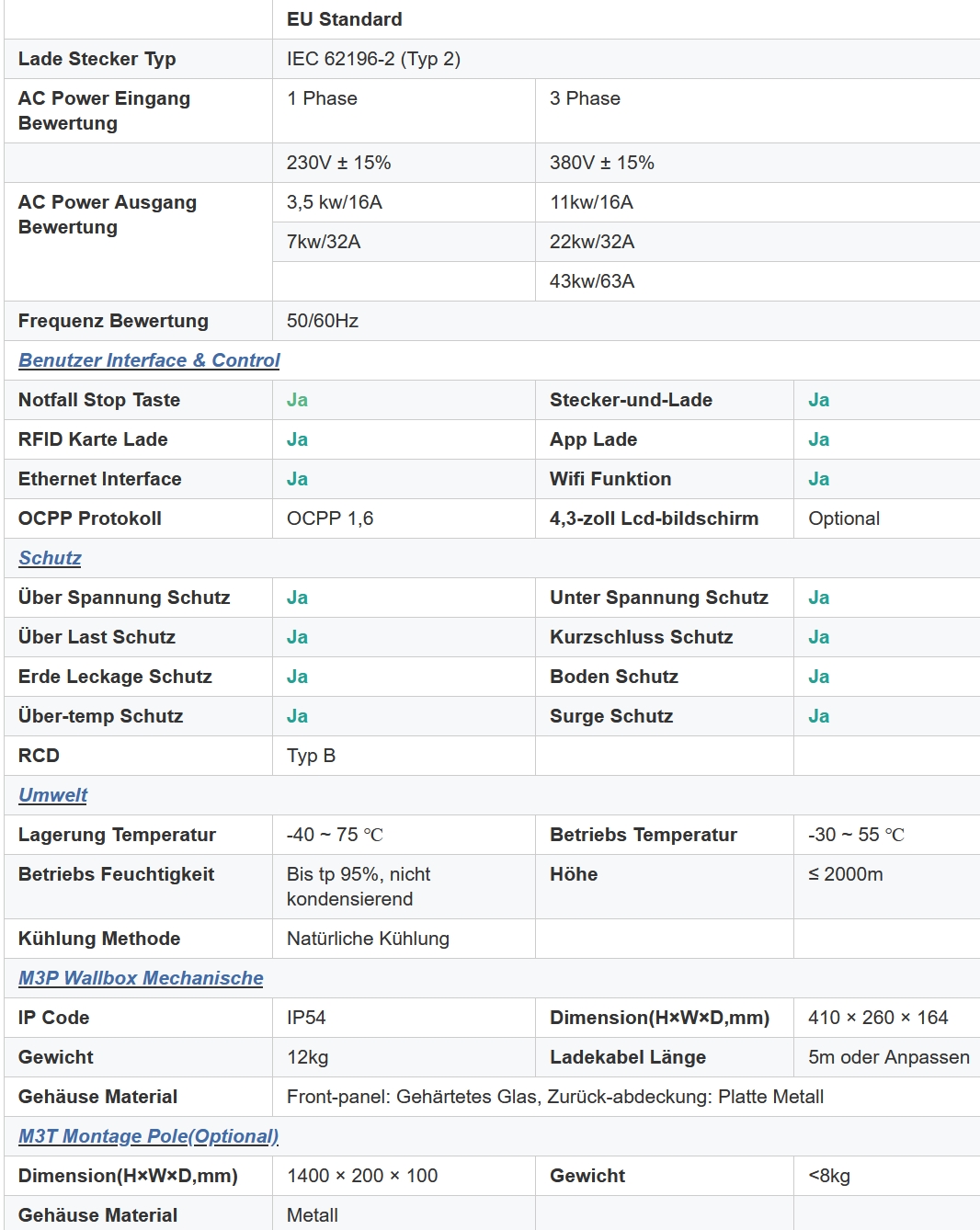Select the Optional value for Lcd-bildschirm

pyautogui.click(x=844, y=518)
